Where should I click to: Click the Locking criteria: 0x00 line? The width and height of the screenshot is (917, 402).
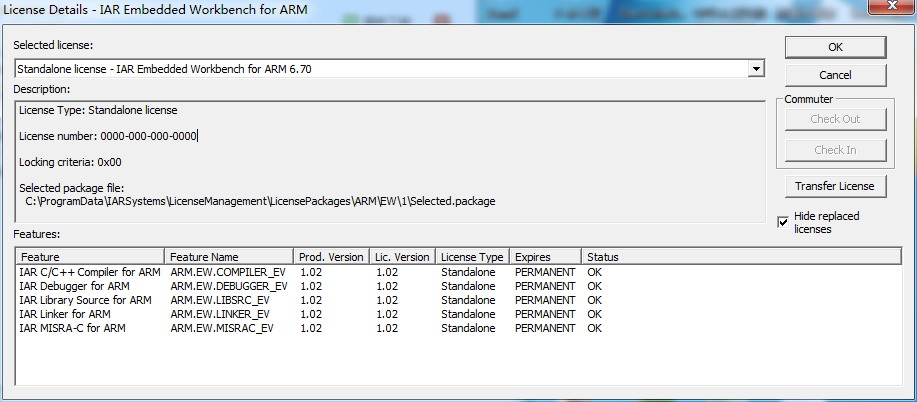tap(70, 162)
